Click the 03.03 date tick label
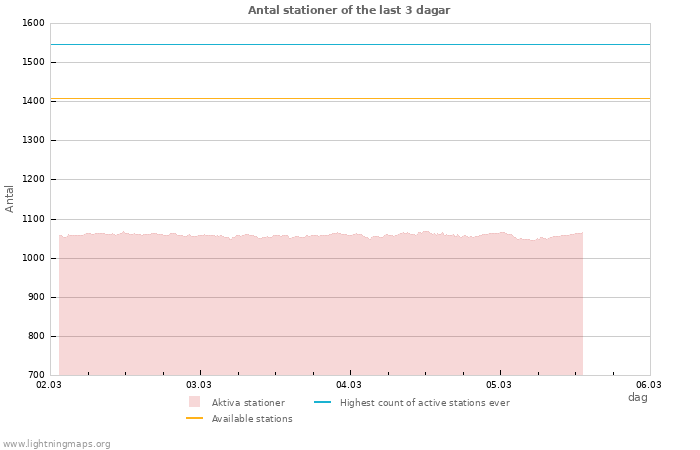Screen dimensions: 700x450 pyautogui.click(x=199, y=384)
